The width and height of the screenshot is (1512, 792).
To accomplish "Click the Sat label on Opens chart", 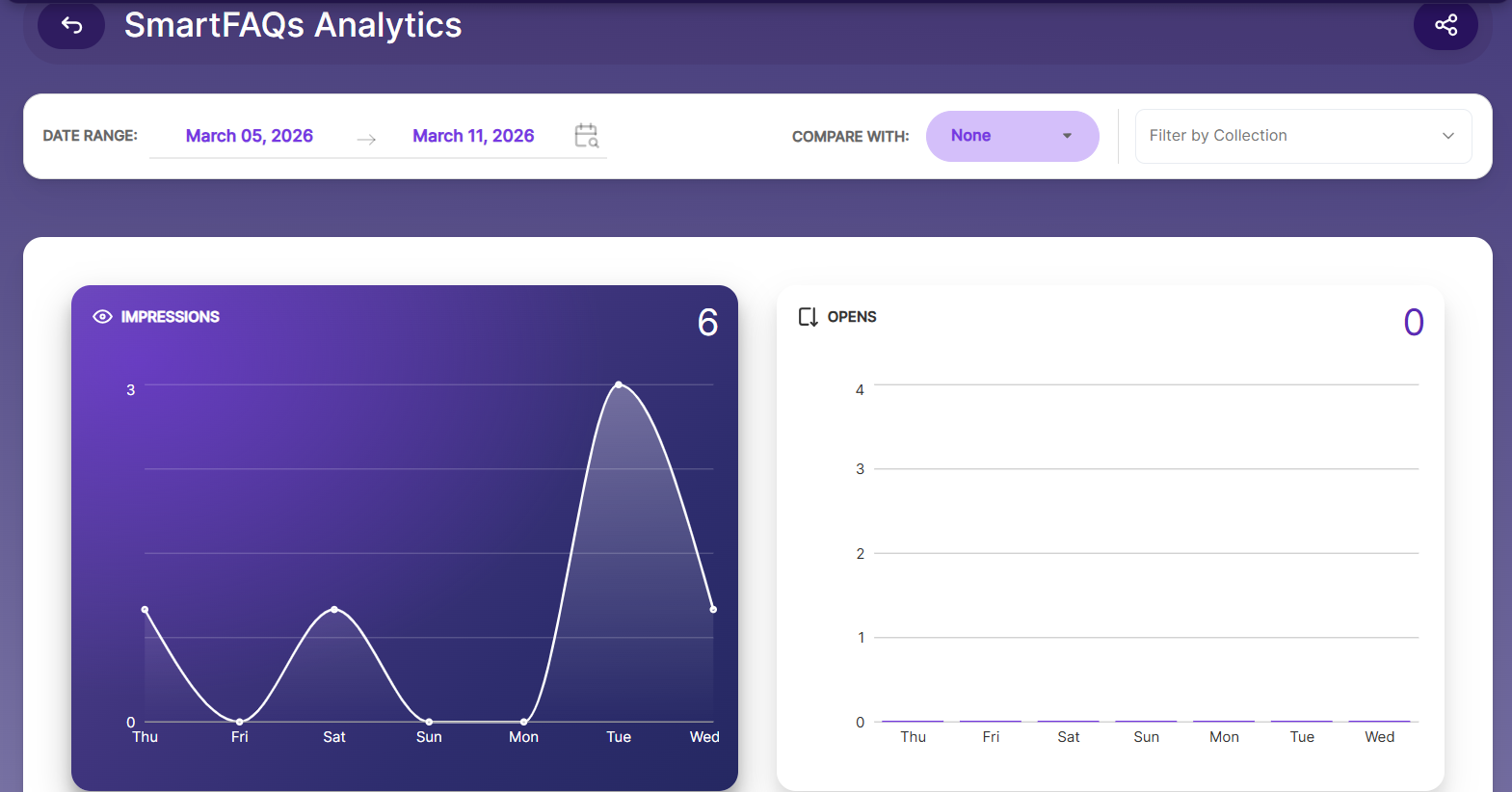I will pos(1069,737).
